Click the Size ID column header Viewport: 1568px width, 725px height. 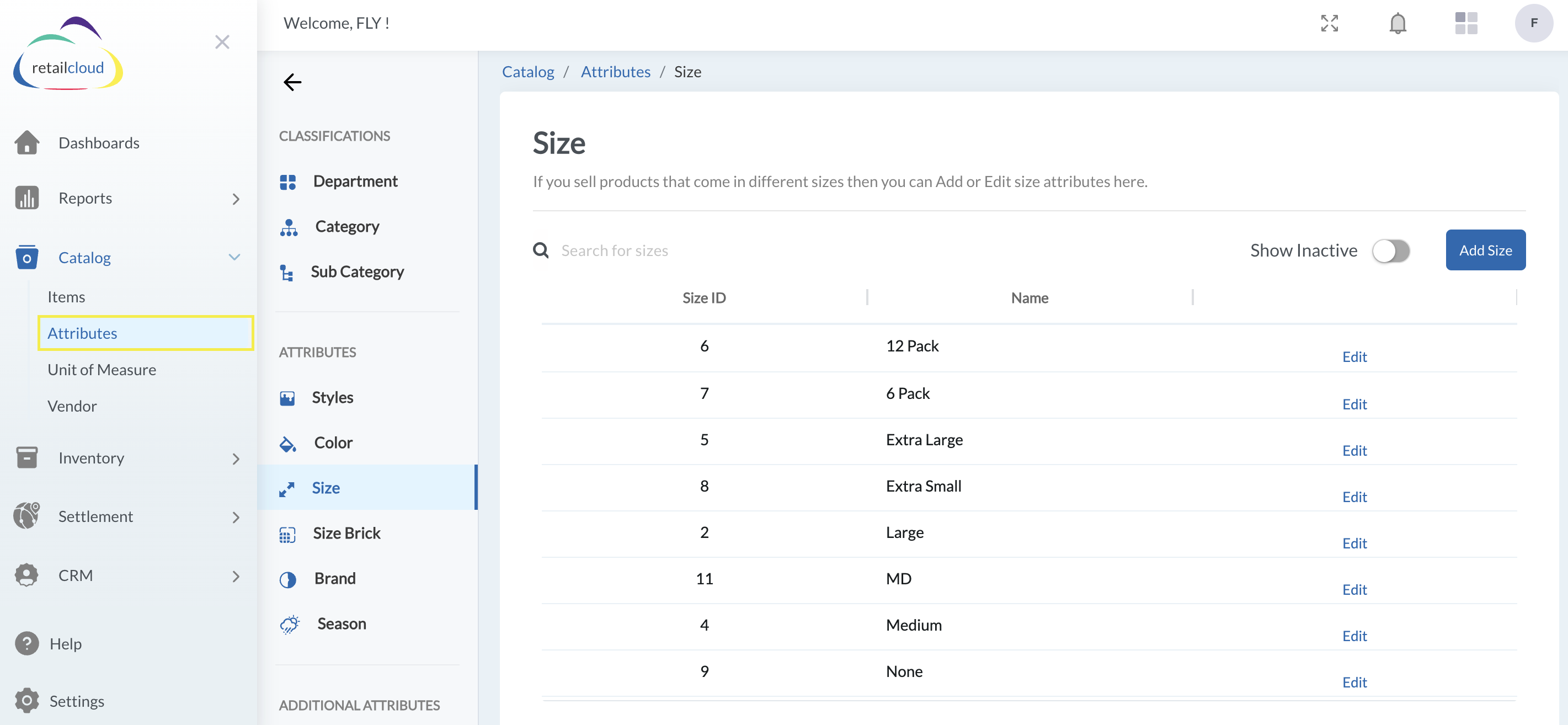pyautogui.click(x=703, y=298)
